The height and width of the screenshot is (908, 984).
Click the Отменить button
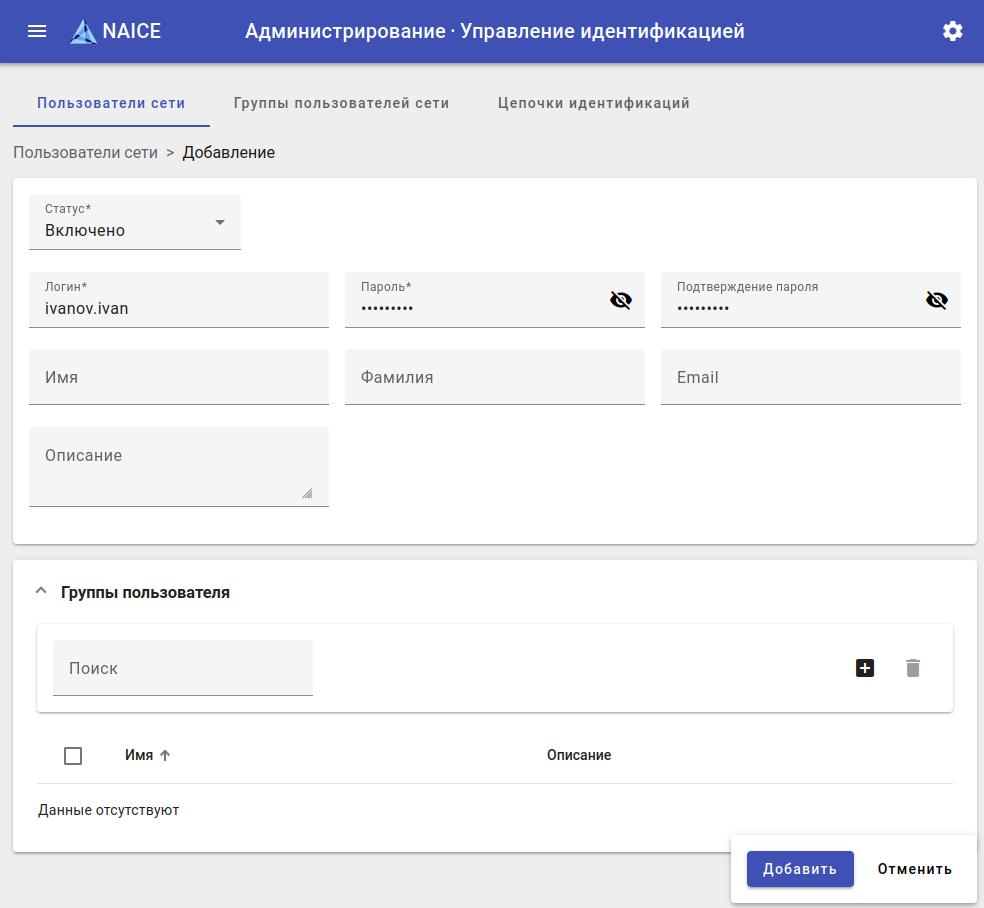point(914,869)
